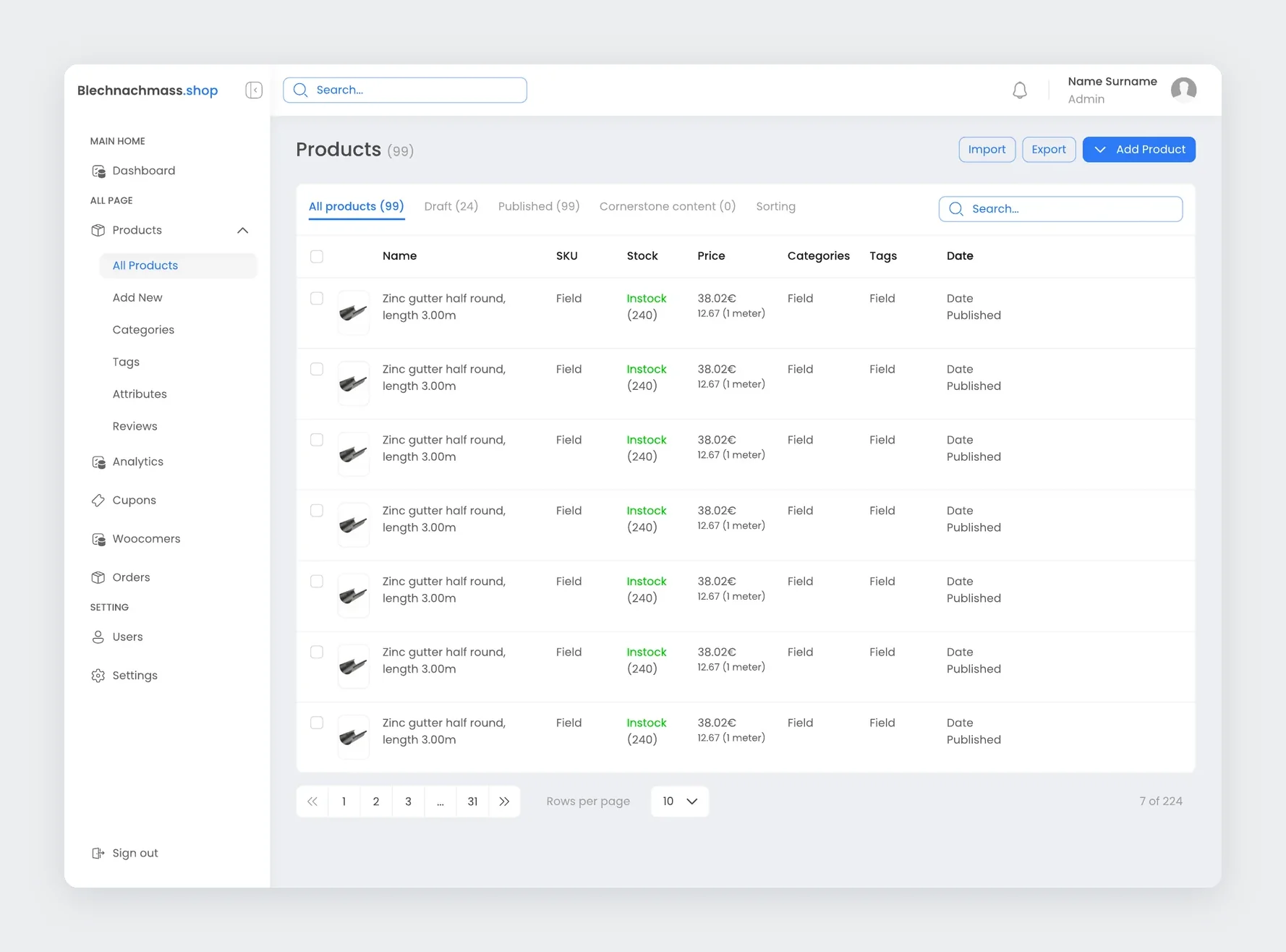1286x952 pixels.
Task: Open Tags in the sidebar
Action: point(126,362)
